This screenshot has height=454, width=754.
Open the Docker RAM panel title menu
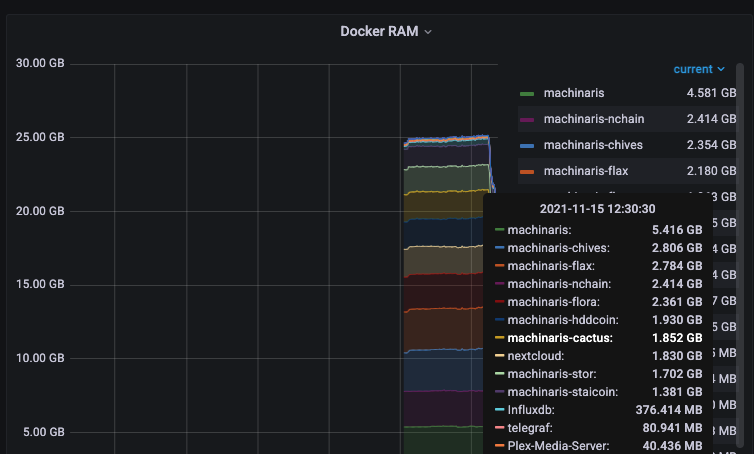(386, 31)
